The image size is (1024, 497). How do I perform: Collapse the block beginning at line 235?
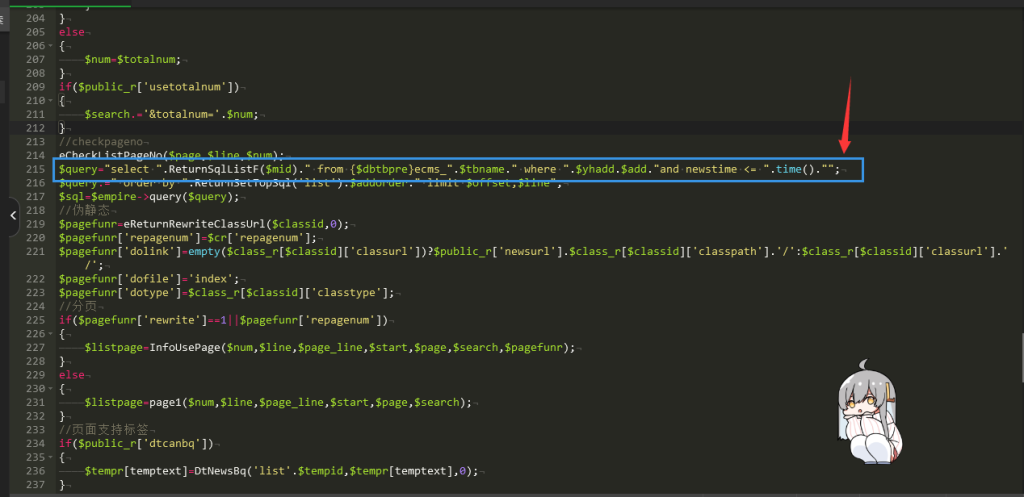tap(50, 457)
